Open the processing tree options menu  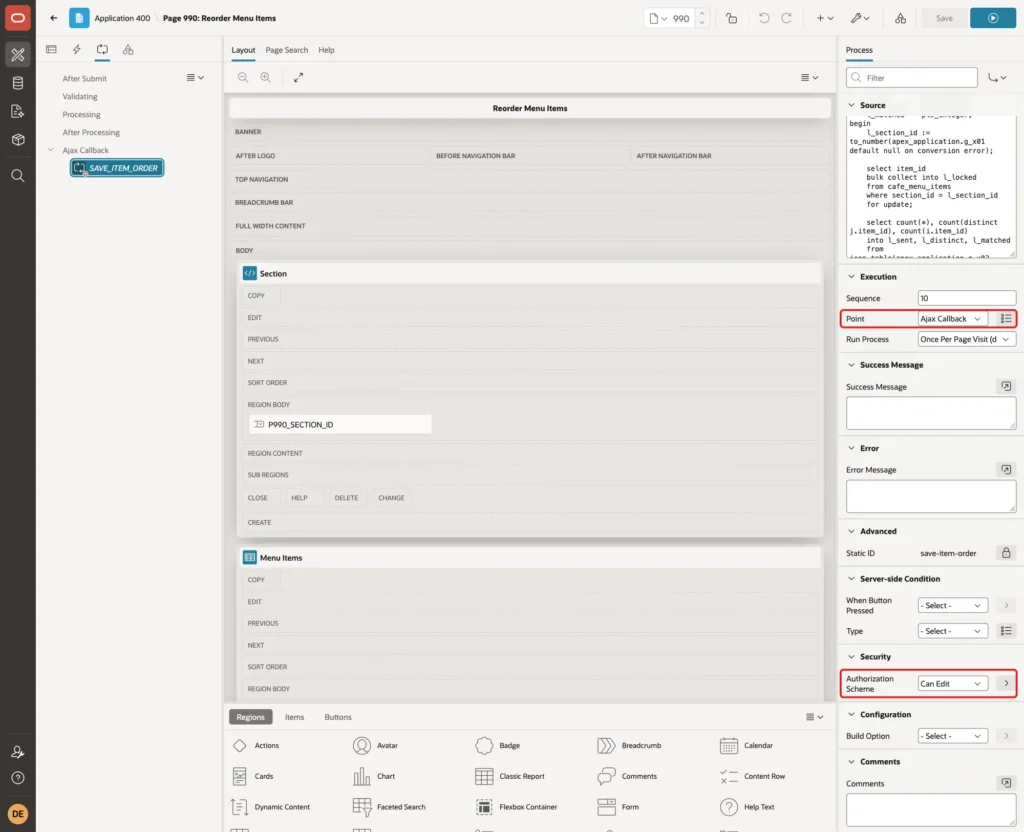pyautogui.click(x=195, y=77)
